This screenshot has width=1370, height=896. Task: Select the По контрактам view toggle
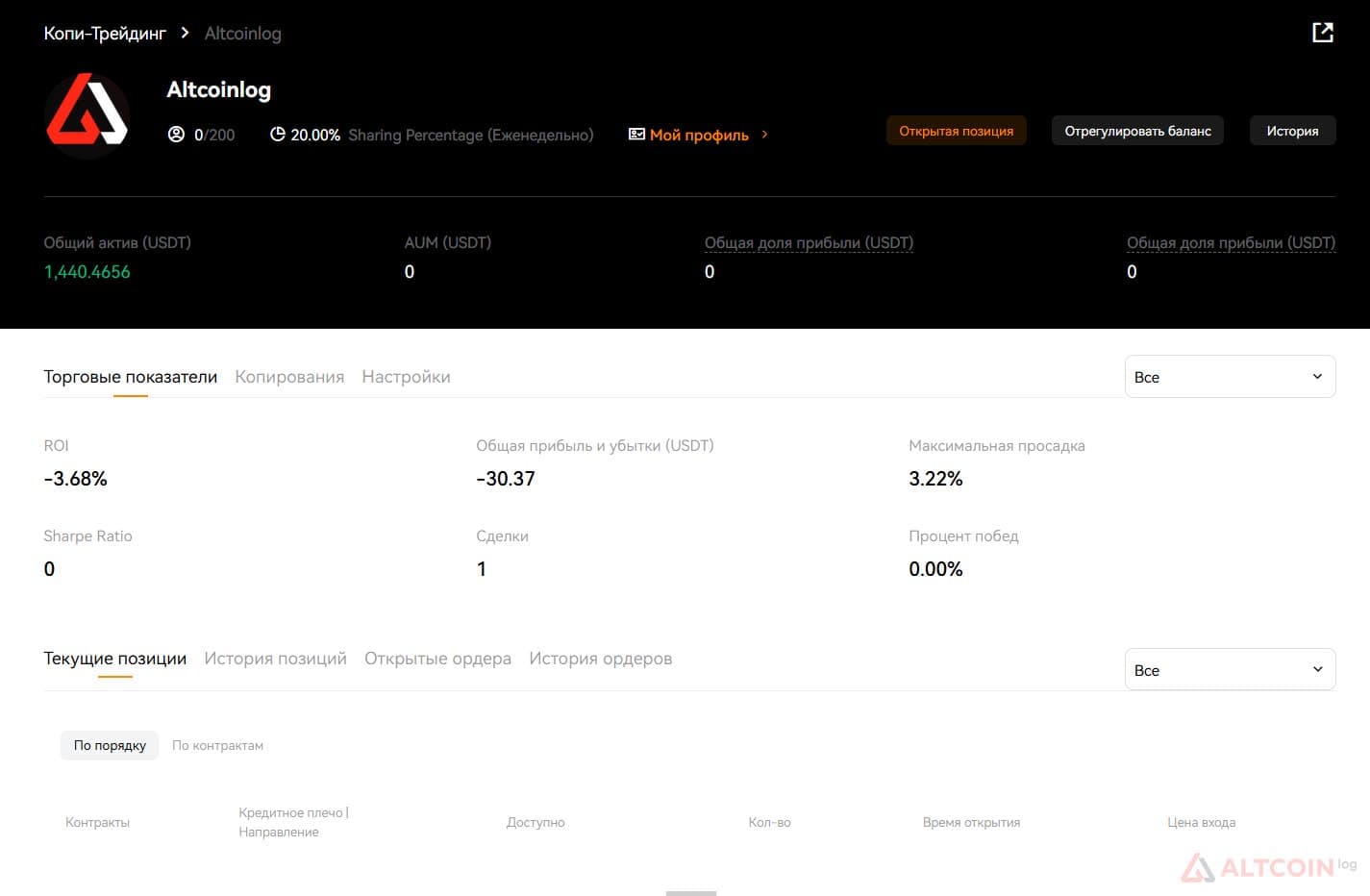(x=217, y=745)
